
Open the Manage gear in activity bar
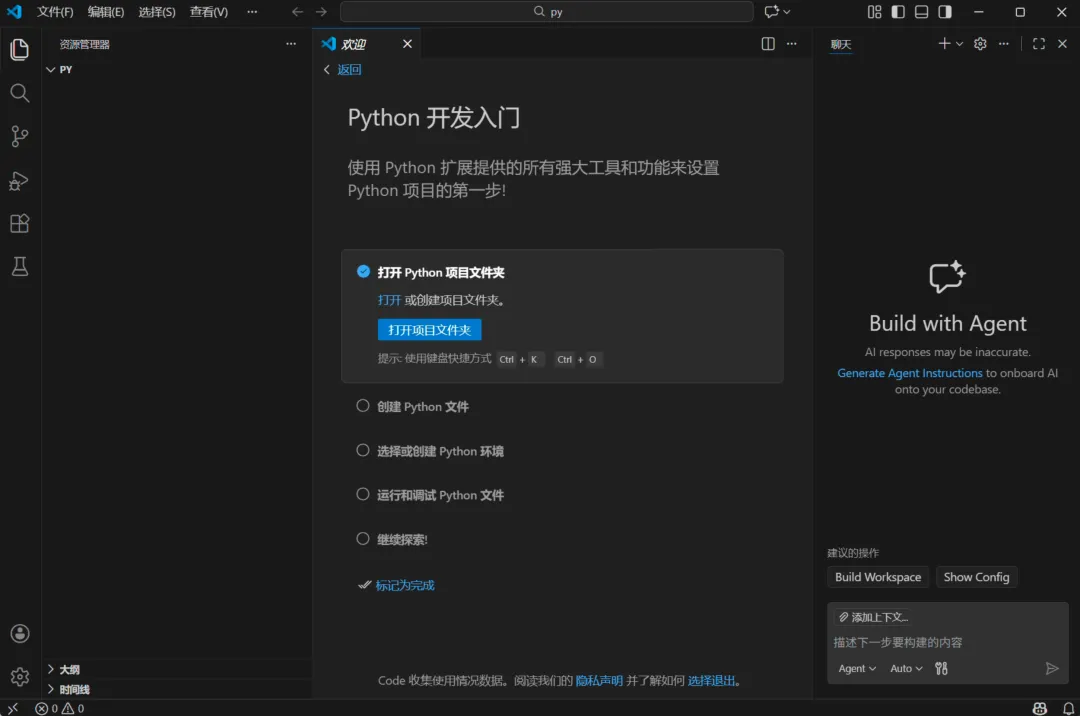20,677
